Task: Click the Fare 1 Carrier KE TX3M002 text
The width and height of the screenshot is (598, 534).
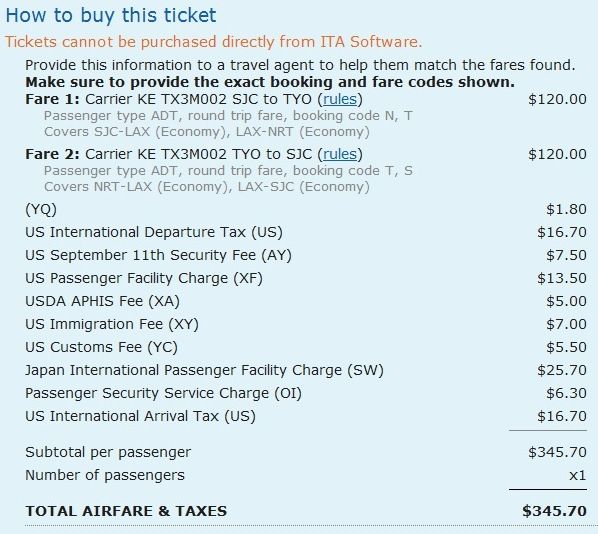Action: click(x=156, y=99)
